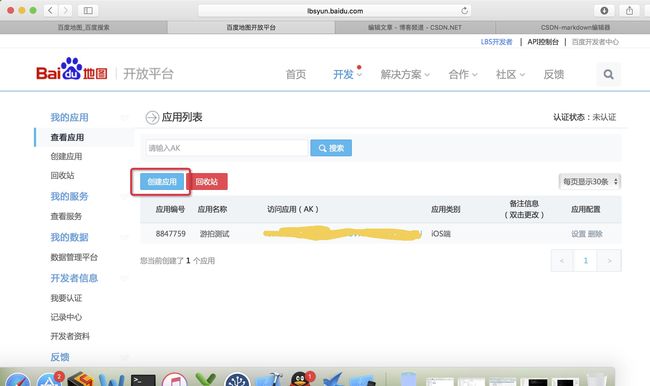Click the app name 游拍测试
The image size is (650, 386).
(x=214, y=234)
